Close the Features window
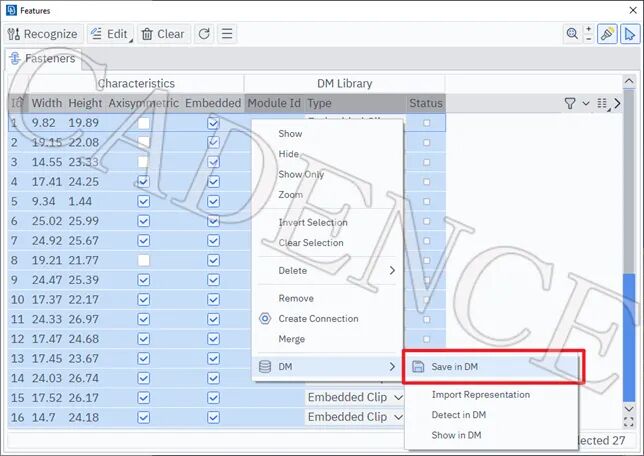This screenshot has width=644, height=456. point(633,10)
